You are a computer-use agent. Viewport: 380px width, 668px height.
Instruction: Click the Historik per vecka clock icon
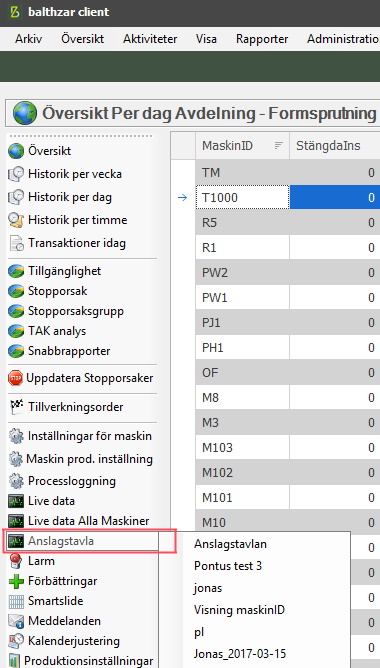tap(16, 174)
